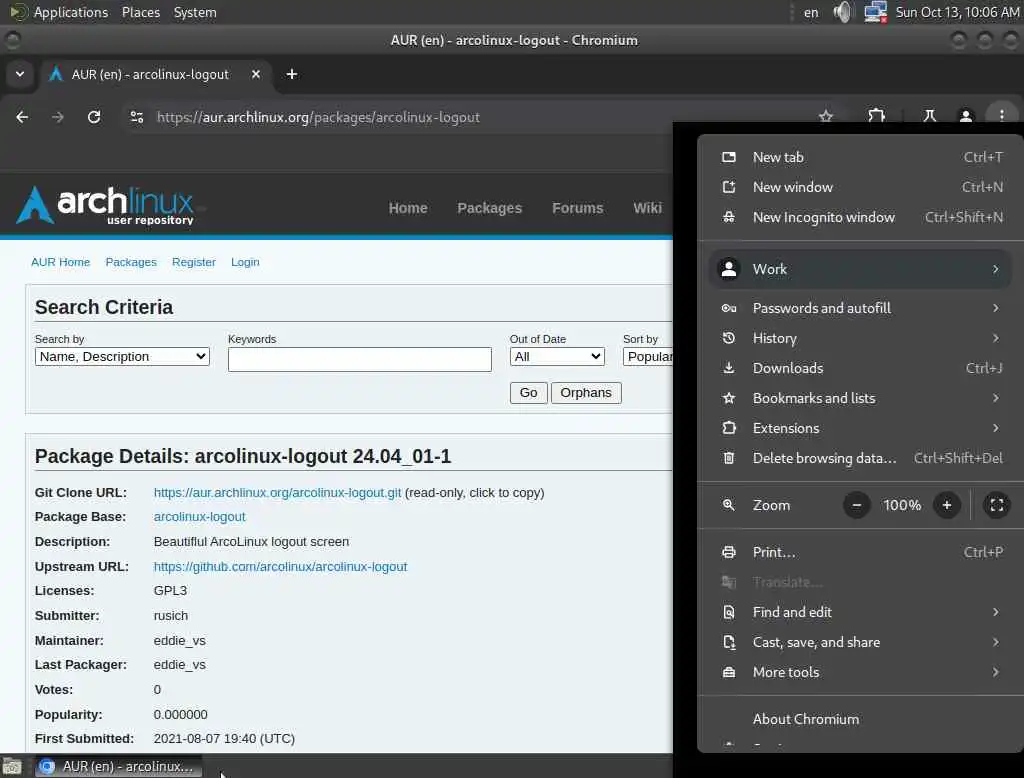Click the Login link

(245, 262)
